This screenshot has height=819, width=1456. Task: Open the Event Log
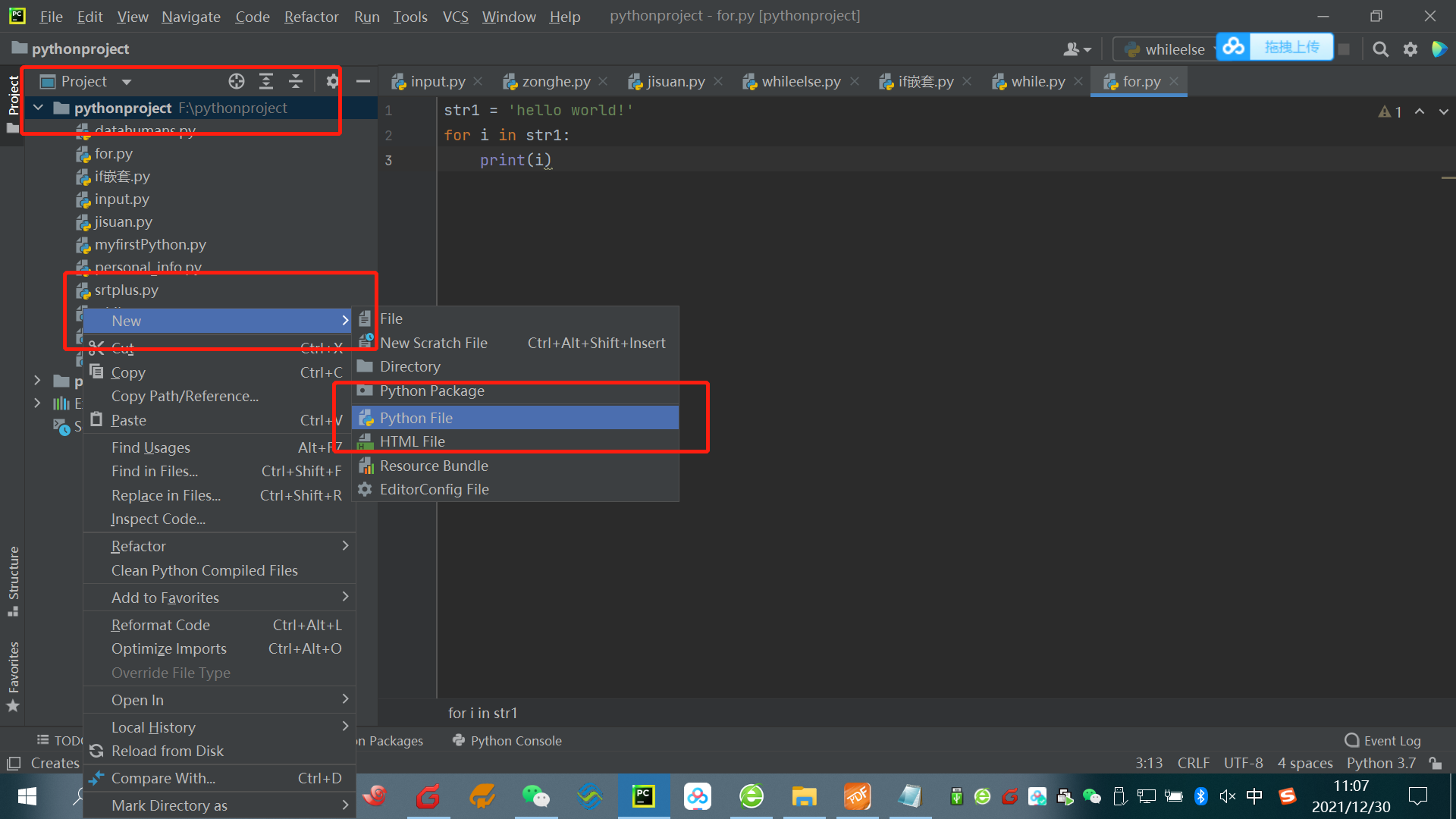pos(1382,740)
